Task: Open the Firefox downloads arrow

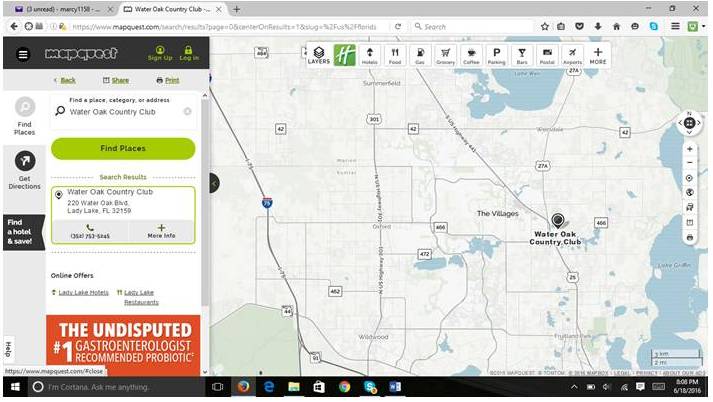Action: (x=598, y=27)
